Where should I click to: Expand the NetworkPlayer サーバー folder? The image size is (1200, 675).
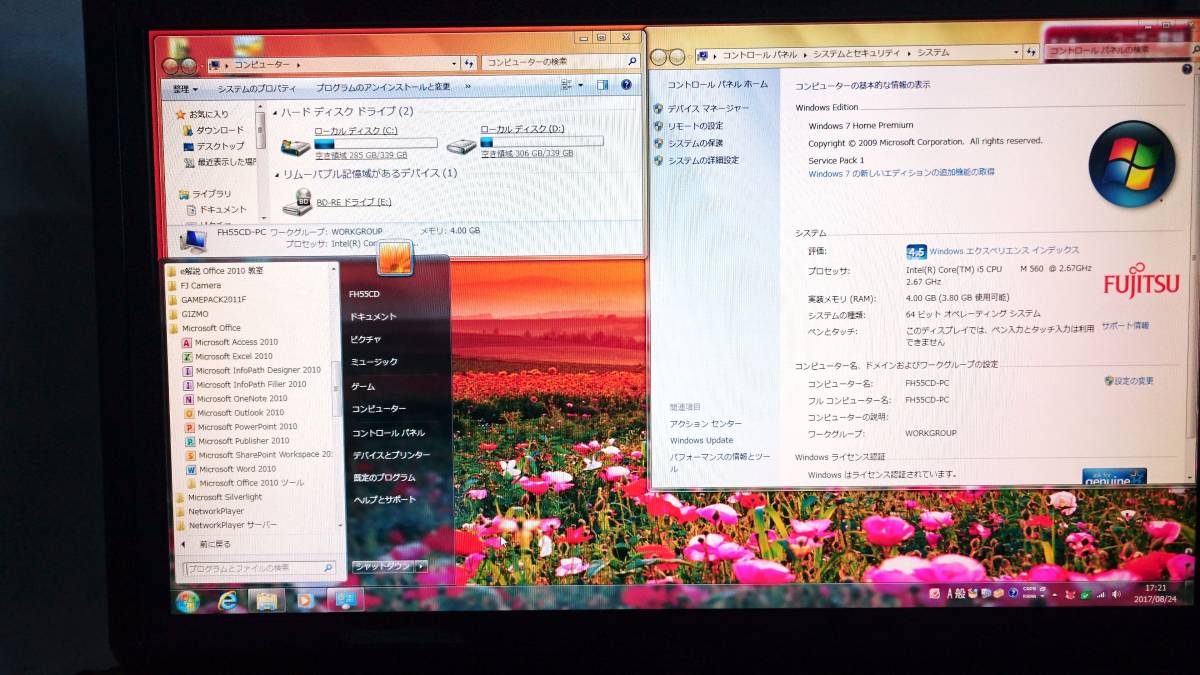[227, 525]
